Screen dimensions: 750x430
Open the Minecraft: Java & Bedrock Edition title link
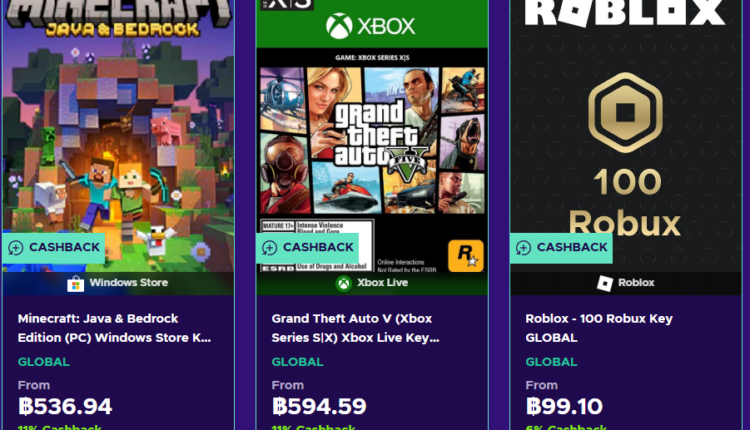click(x=115, y=328)
